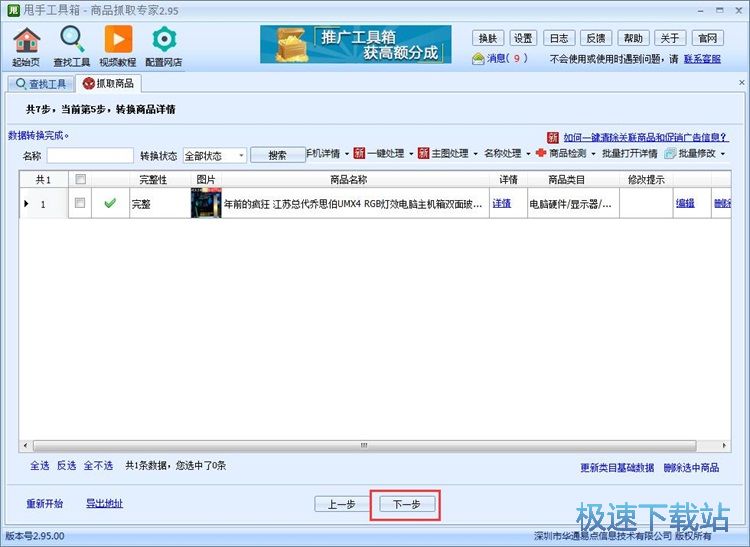
Task: Click 批量打开详情 toolbar item
Action: (629, 153)
